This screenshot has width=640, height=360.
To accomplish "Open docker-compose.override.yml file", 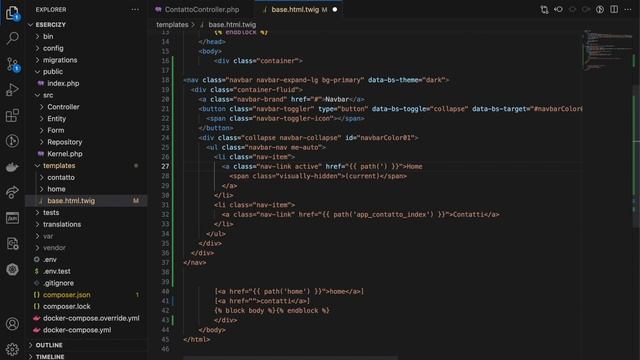I will (91, 318).
